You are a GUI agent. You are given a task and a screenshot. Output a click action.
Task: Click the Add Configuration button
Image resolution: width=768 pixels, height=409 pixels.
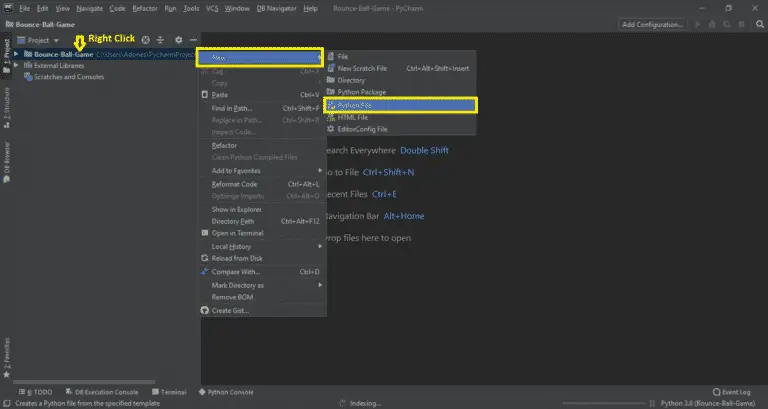click(652, 24)
